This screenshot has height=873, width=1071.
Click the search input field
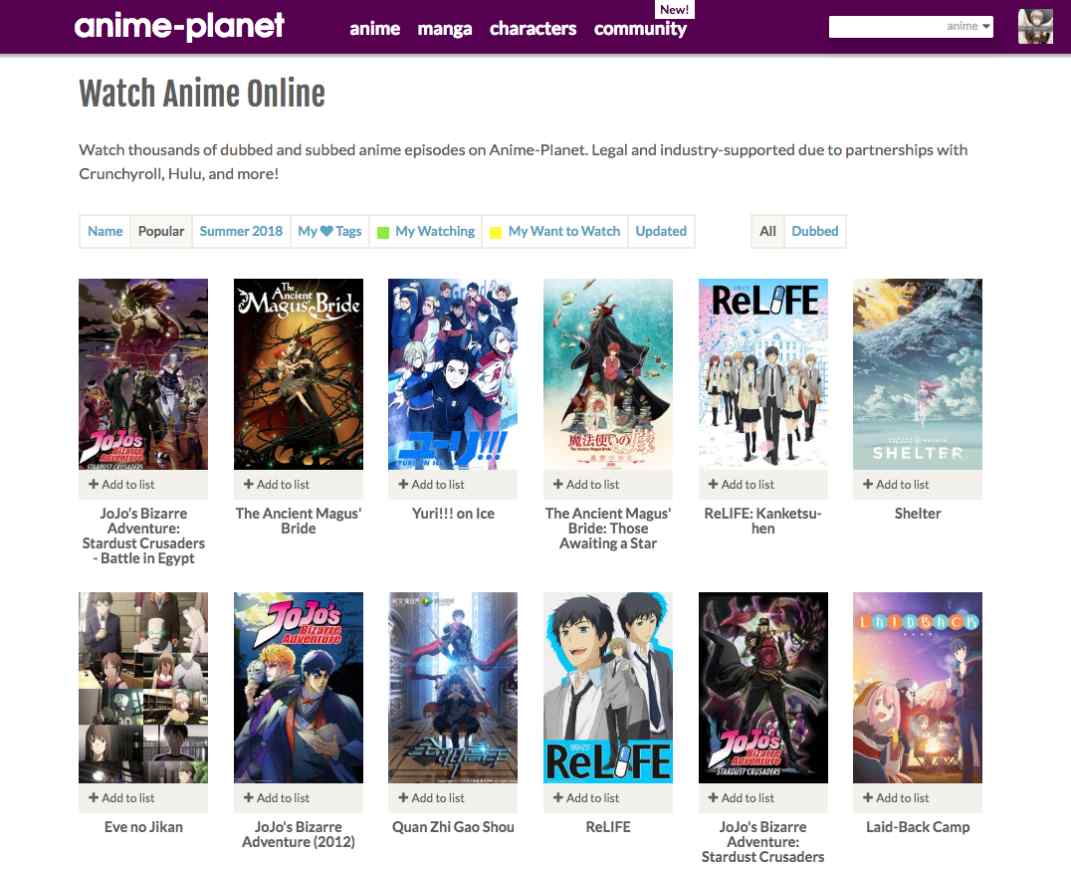(x=886, y=27)
